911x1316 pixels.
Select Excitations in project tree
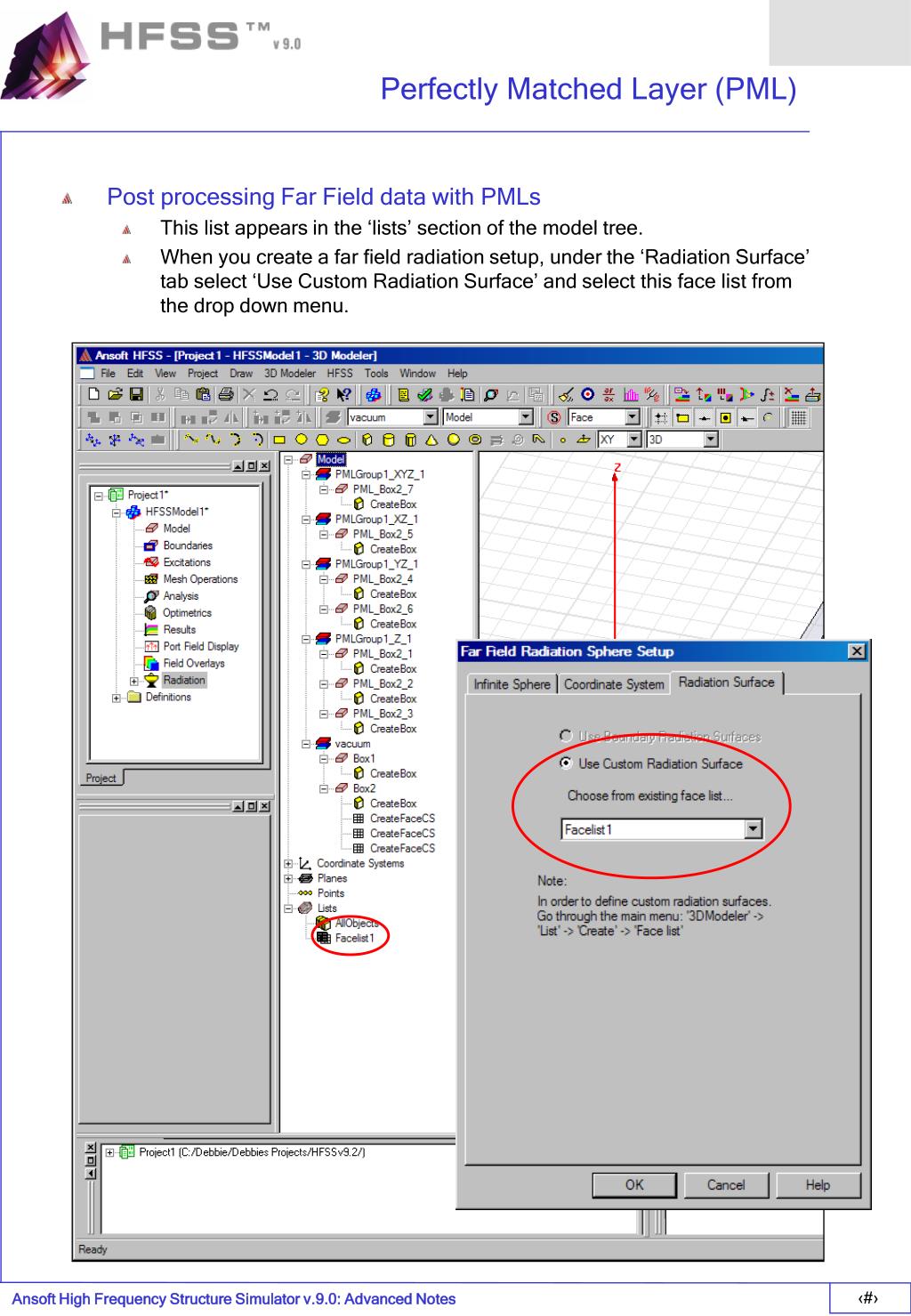(x=187, y=562)
